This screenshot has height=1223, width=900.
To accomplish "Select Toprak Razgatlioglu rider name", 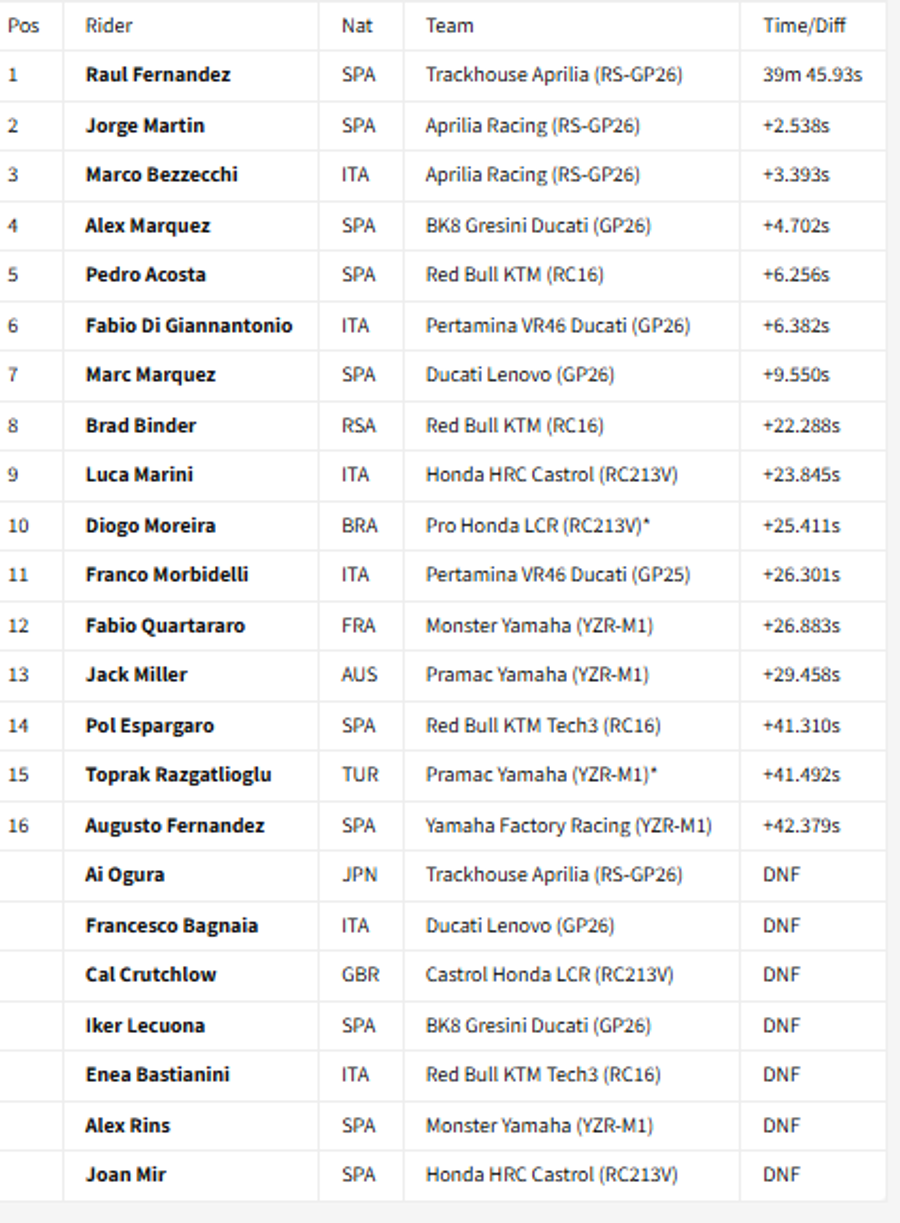I will pos(178,775).
